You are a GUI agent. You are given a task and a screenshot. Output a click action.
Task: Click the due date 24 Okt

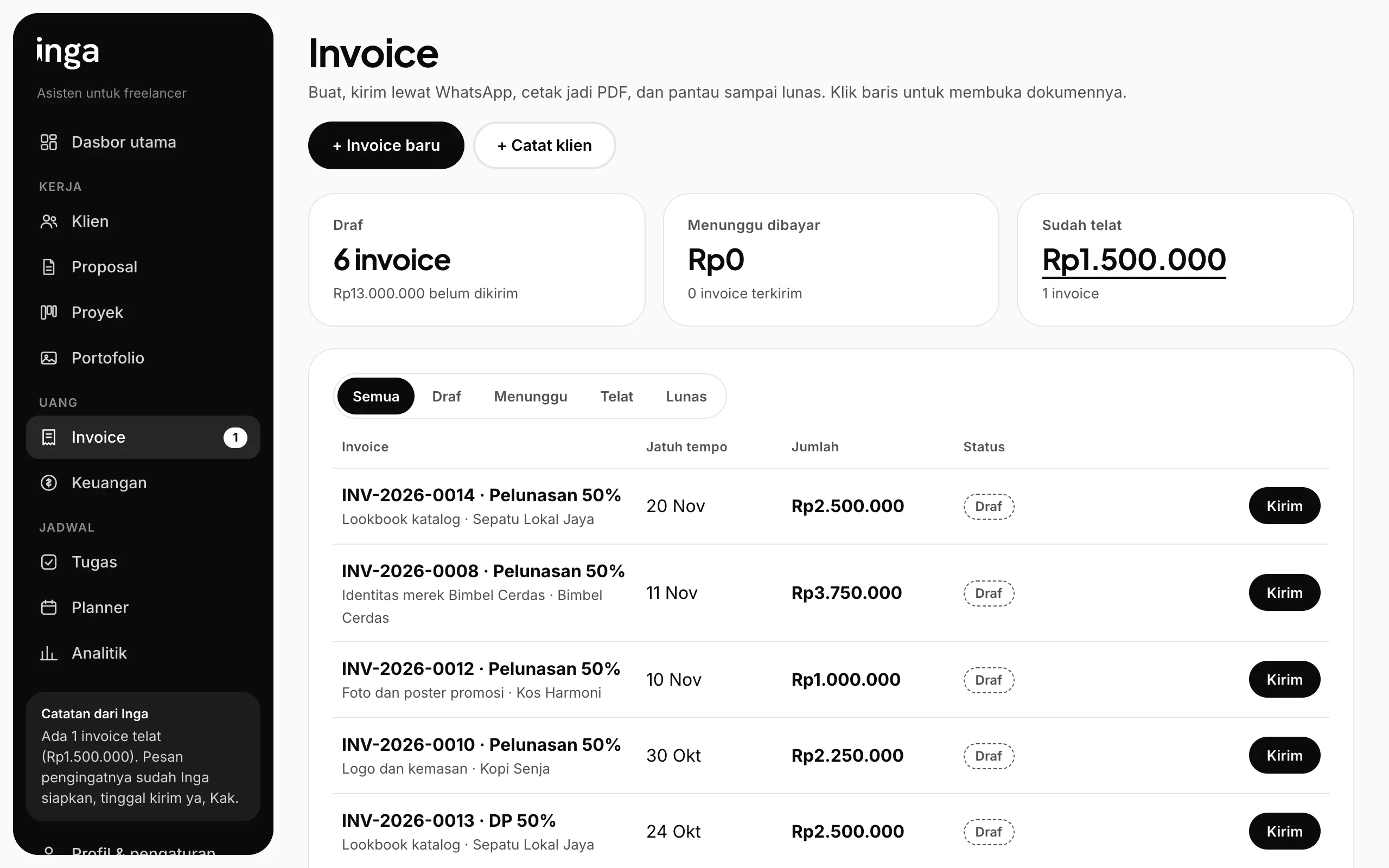(673, 831)
